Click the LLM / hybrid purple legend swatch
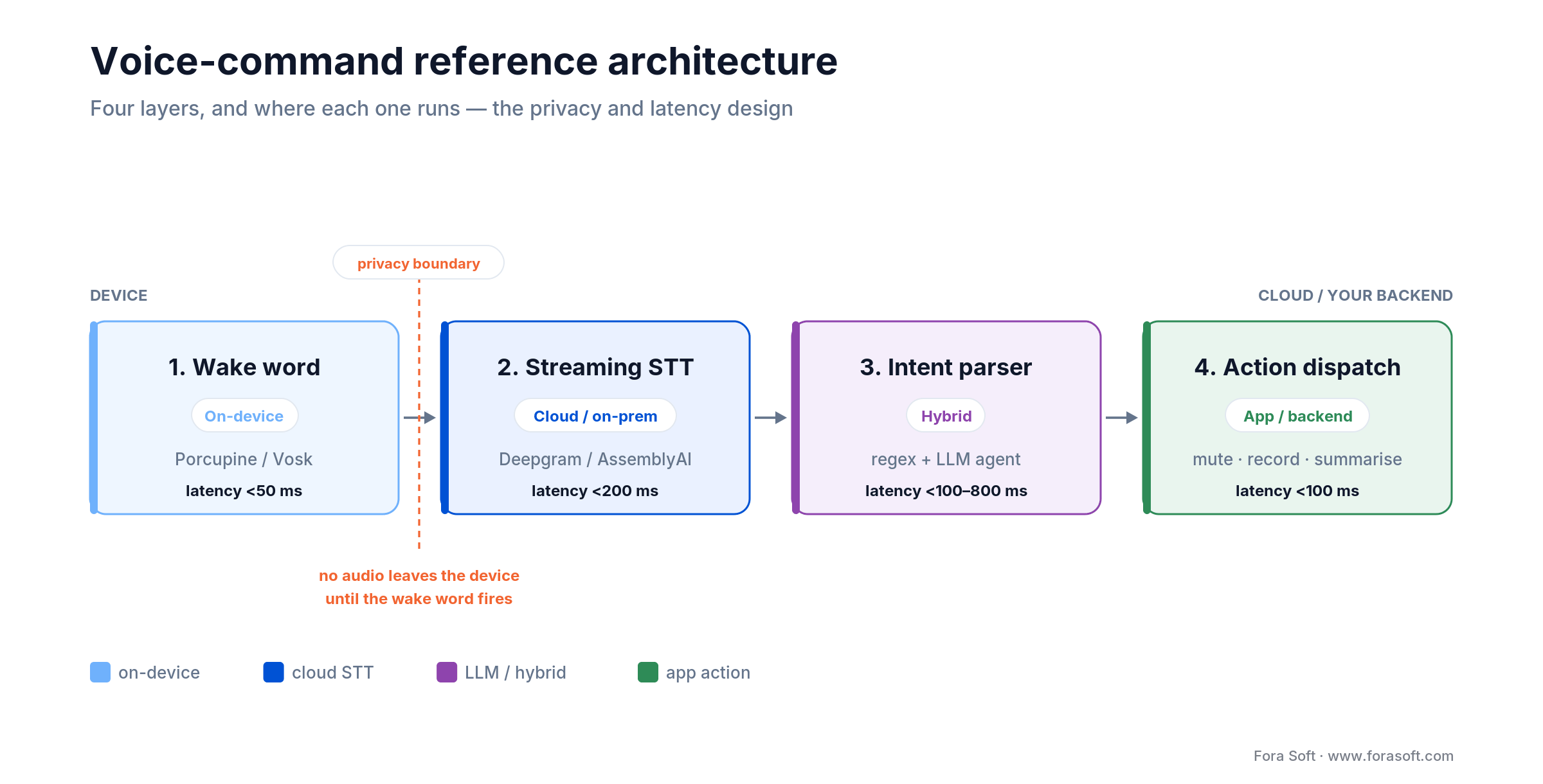The image size is (1543, 784). click(x=447, y=672)
